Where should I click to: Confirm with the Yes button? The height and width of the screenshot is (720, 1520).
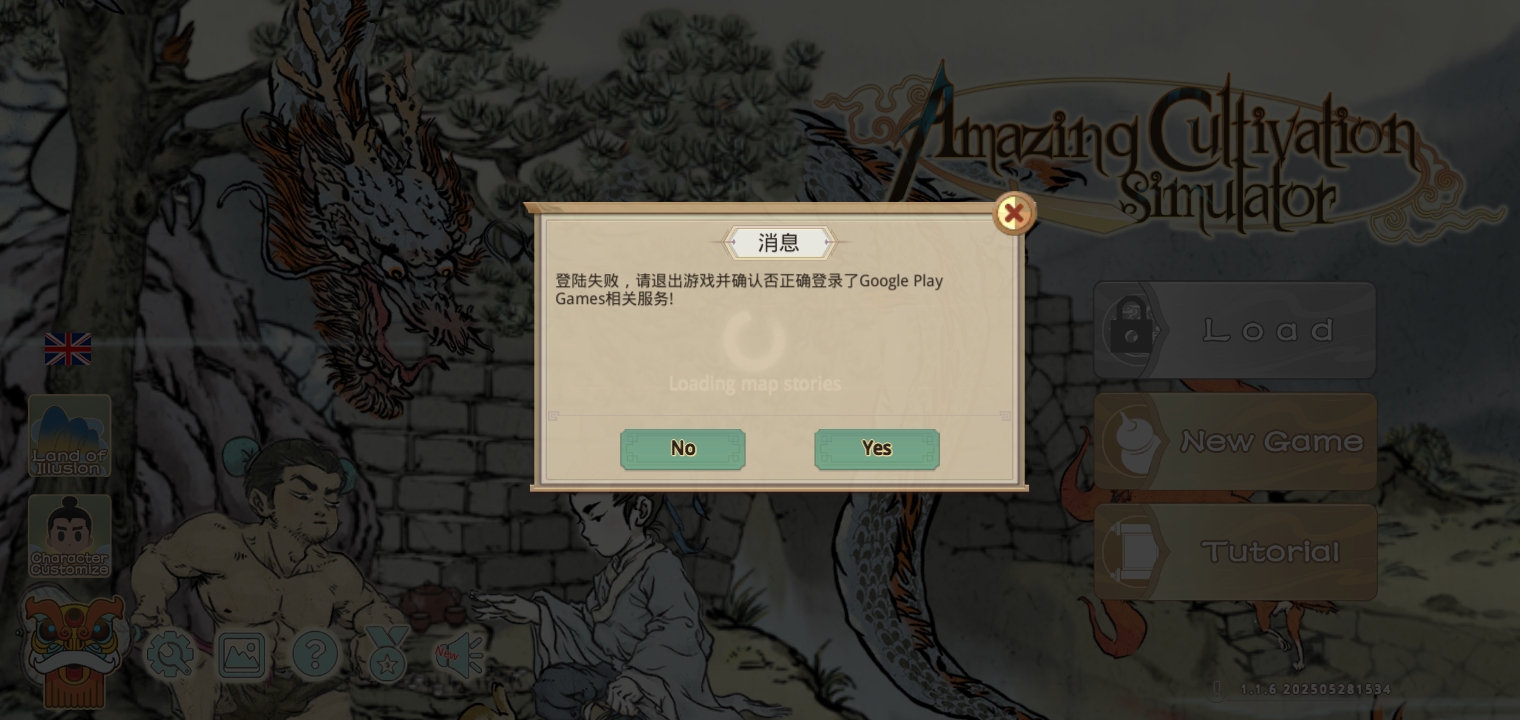[x=877, y=449]
